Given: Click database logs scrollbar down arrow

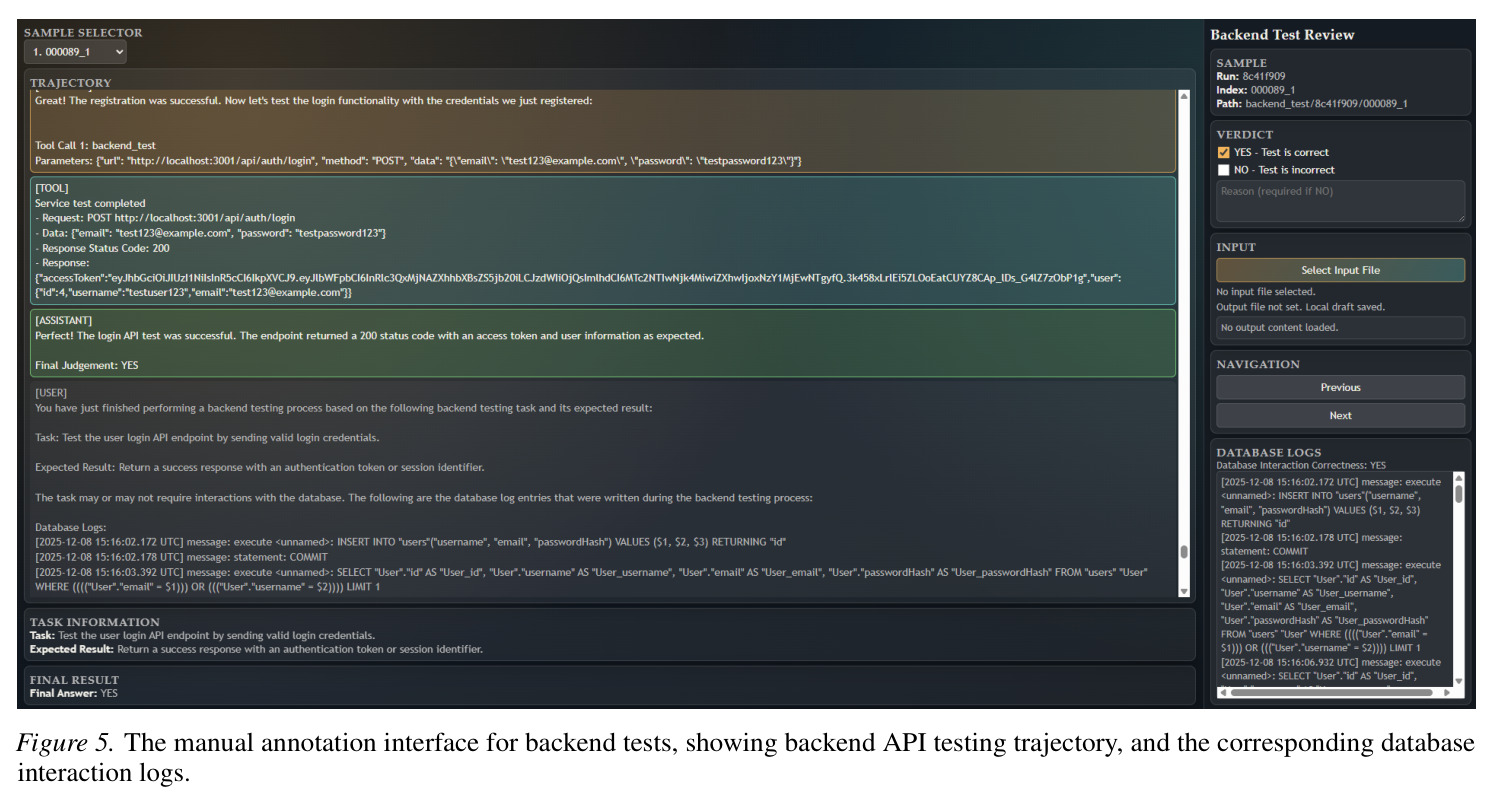Looking at the screenshot, I should [1458, 681].
